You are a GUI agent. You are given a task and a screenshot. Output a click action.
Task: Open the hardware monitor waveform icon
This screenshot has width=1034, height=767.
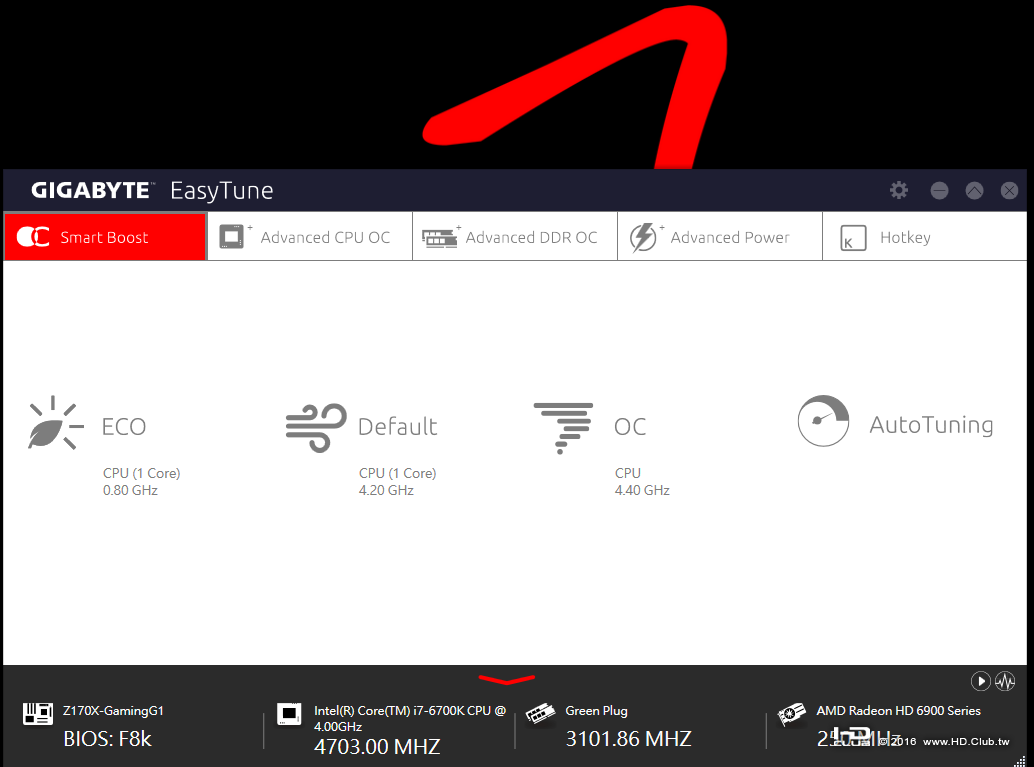(x=1005, y=681)
